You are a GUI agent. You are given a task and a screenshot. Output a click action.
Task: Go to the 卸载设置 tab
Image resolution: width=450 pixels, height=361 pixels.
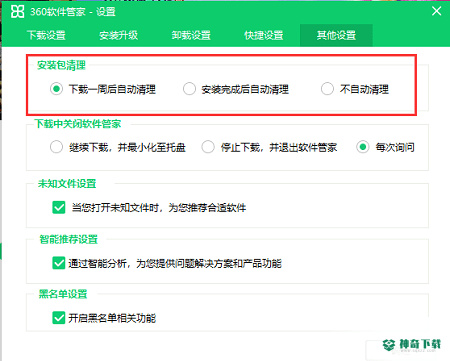point(191,35)
